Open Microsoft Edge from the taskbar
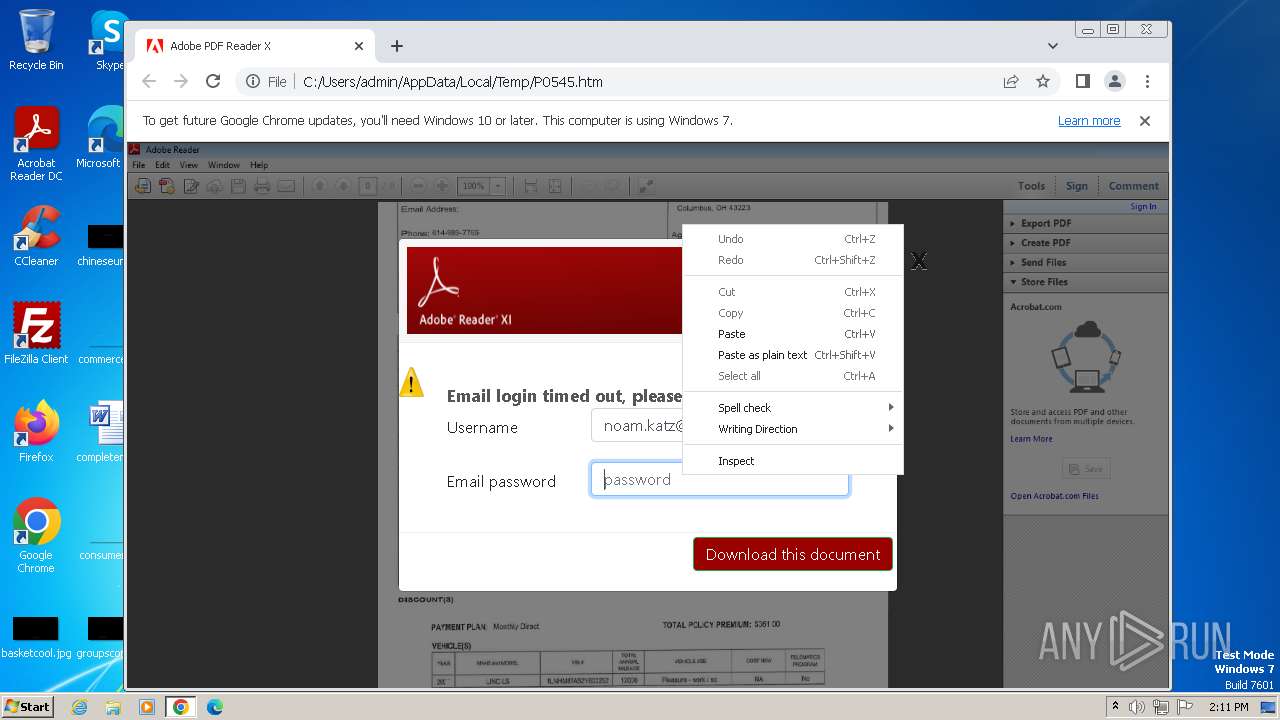Viewport: 1280px width, 720px height. [215, 707]
